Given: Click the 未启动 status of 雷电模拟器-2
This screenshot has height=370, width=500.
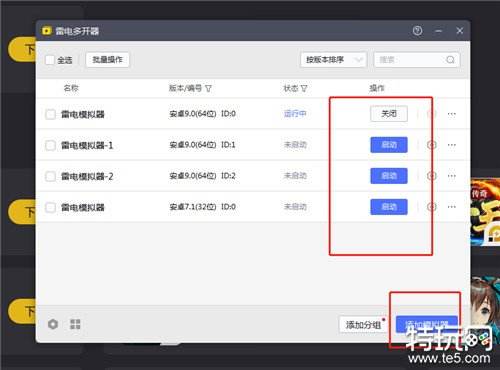Looking at the screenshot, I should point(295,176).
